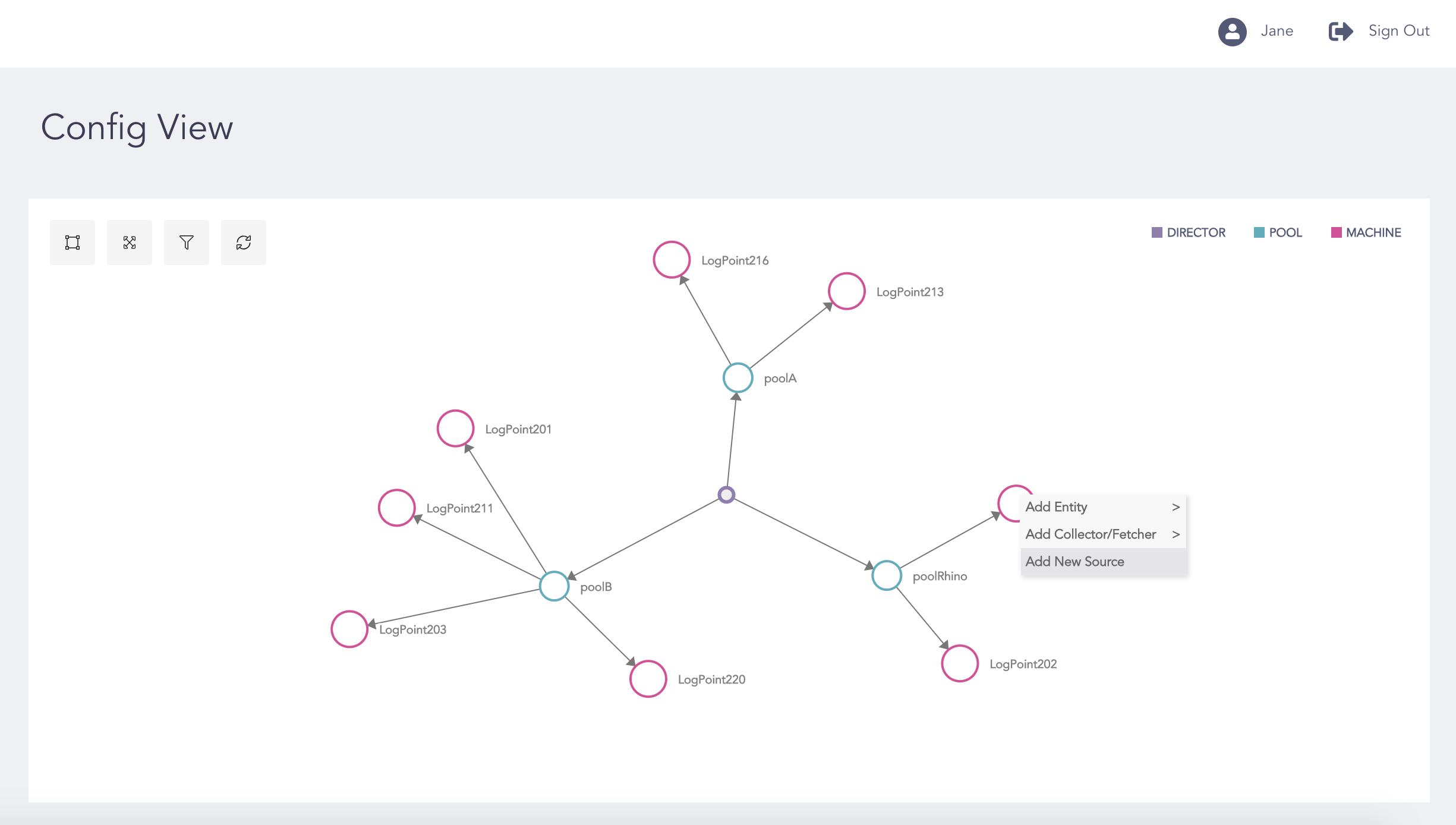Click the Jane user avatar icon

[1232, 32]
